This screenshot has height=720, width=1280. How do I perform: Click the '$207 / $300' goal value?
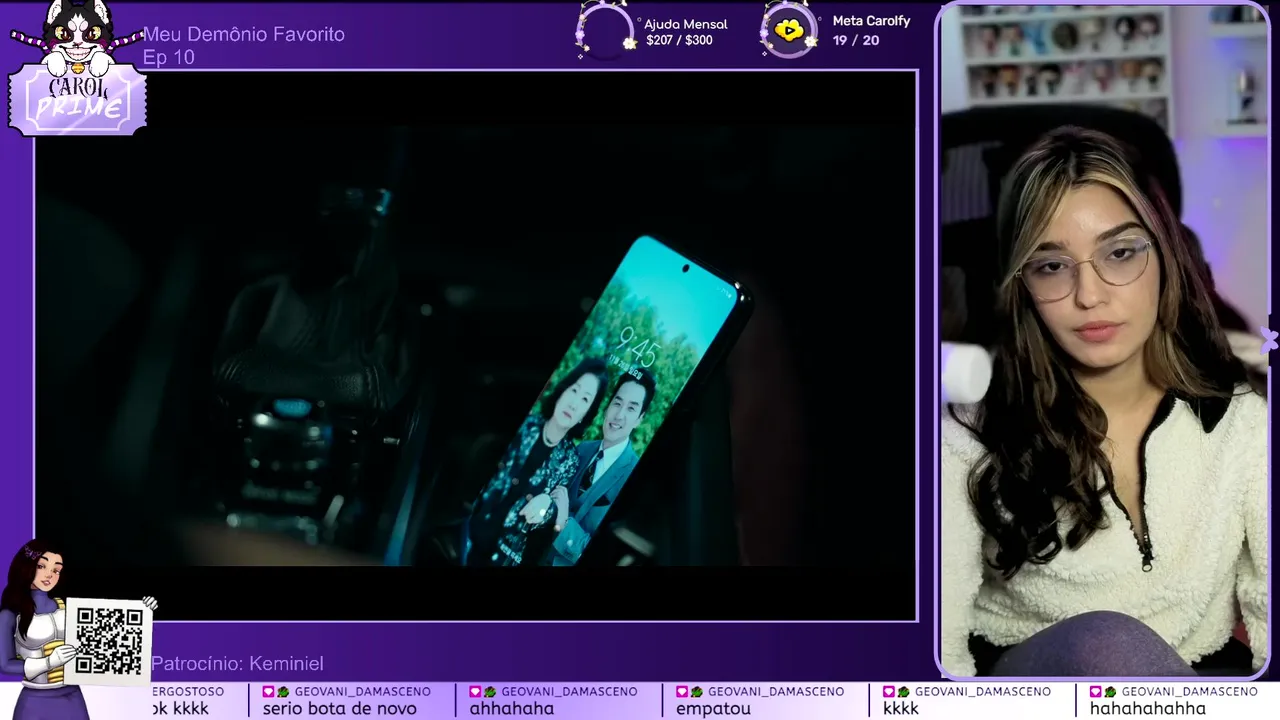679,41
